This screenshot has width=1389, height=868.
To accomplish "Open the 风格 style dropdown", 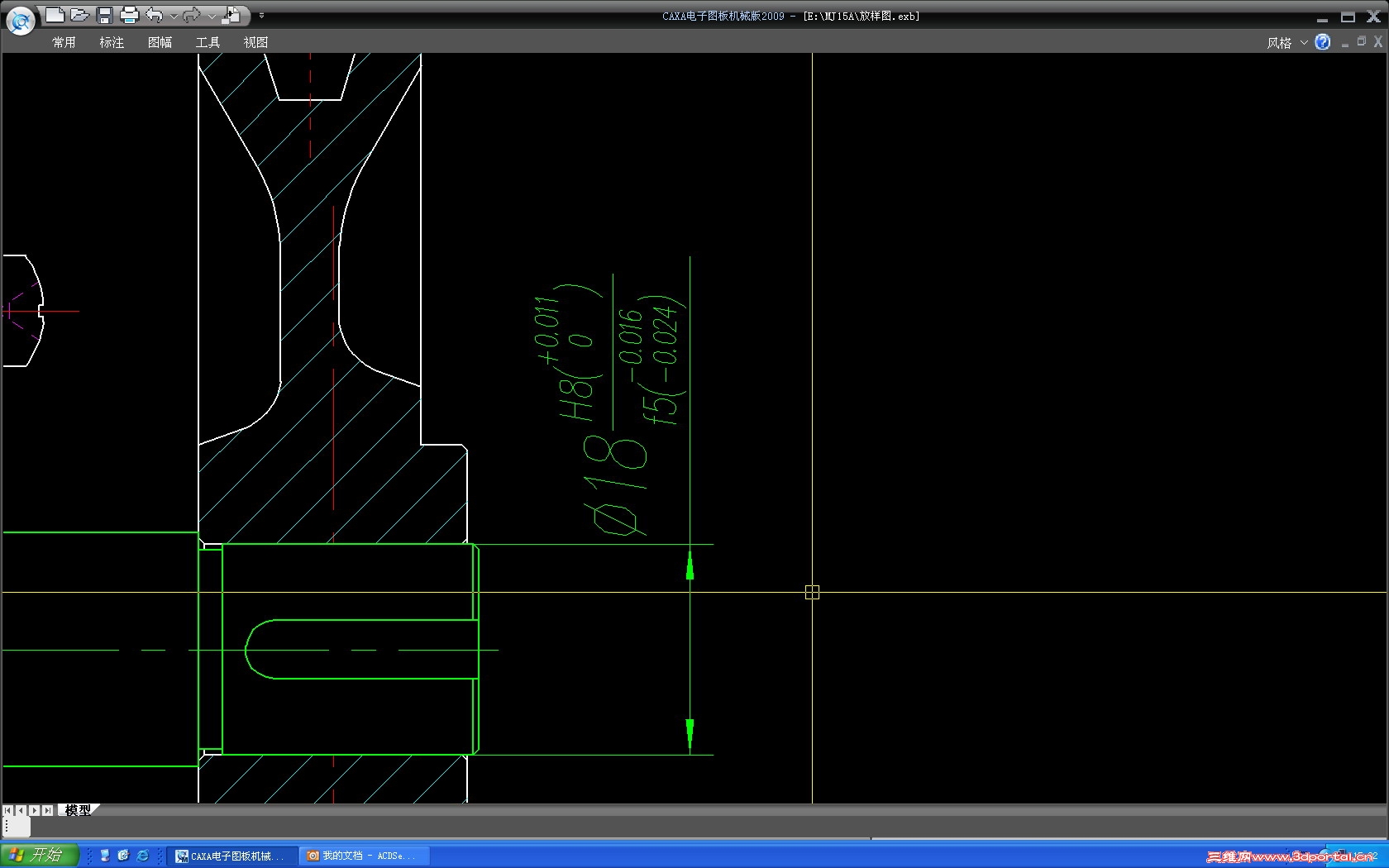I will pos(1286,42).
